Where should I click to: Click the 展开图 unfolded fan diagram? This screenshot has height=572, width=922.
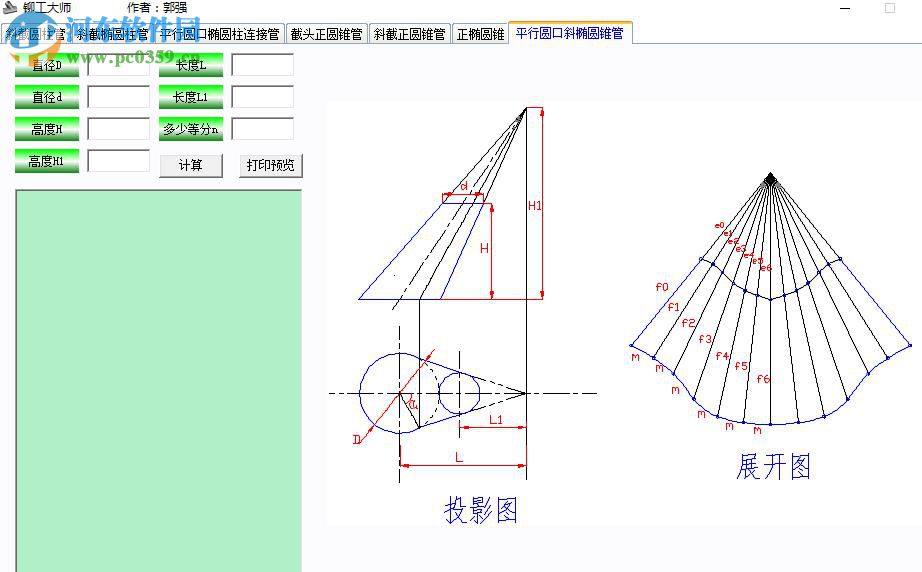tap(770, 300)
